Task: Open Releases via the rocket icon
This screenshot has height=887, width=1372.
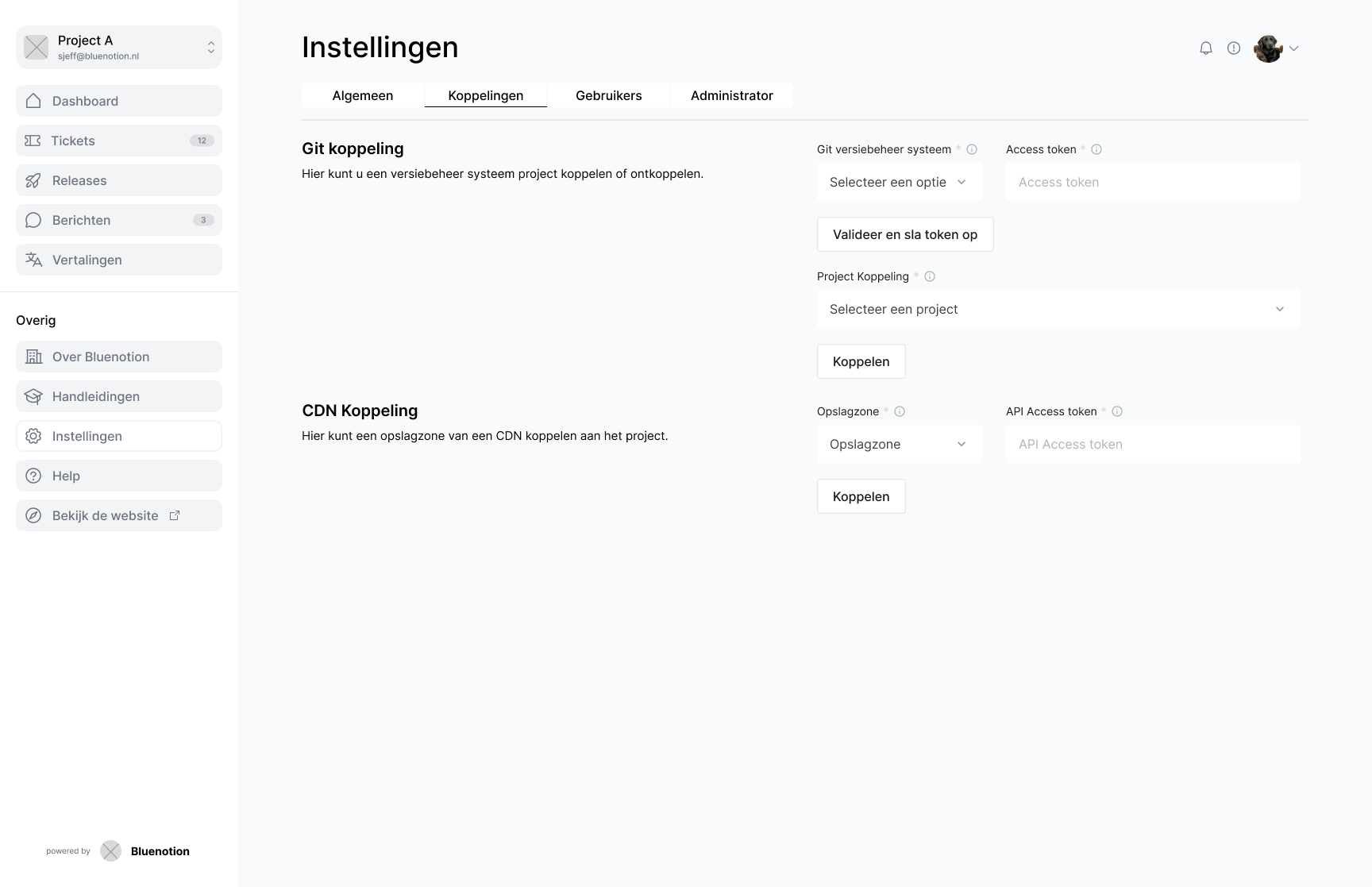Action: click(x=33, y=180)
